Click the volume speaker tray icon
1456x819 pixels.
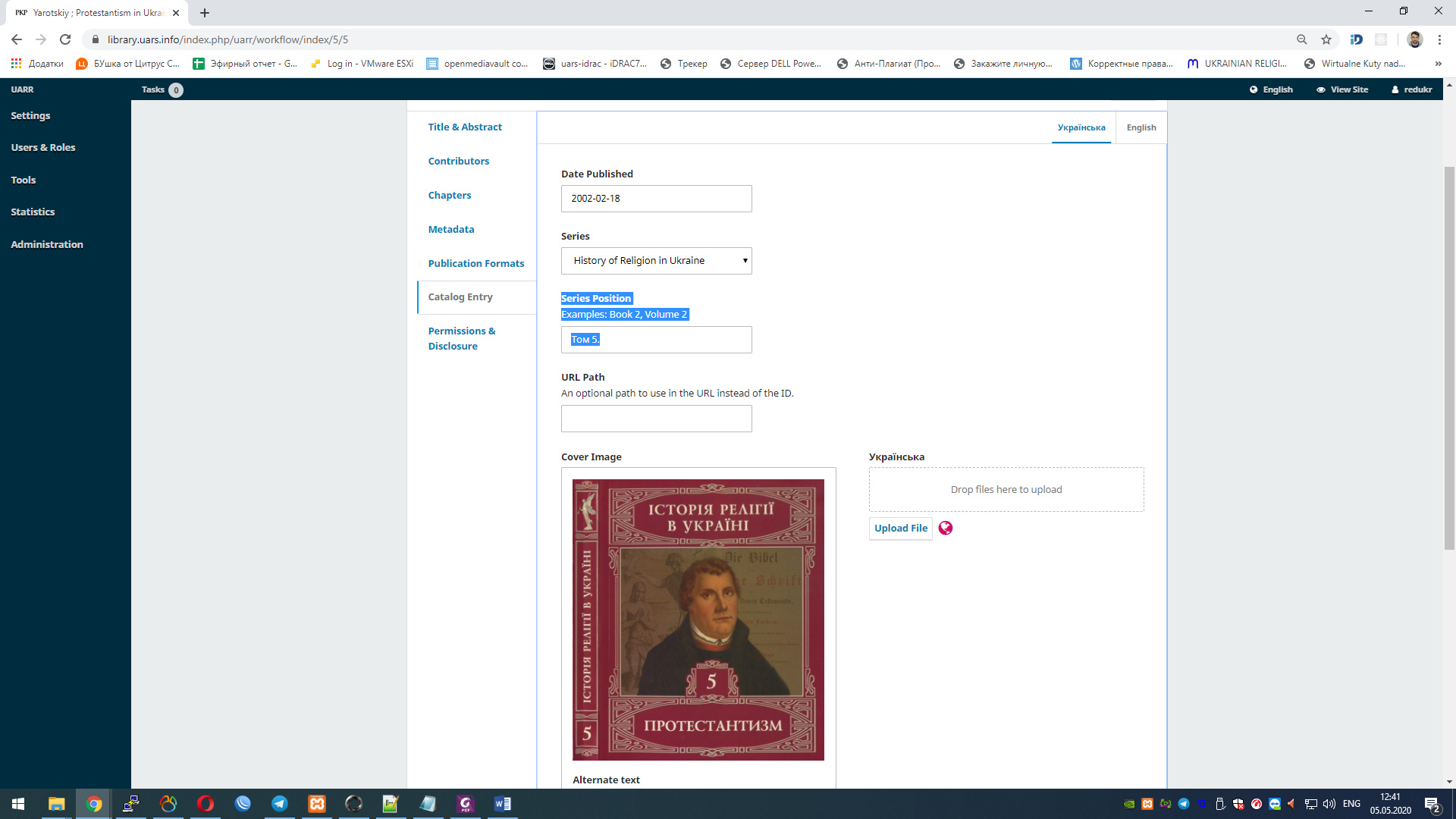pos(1329,804)
